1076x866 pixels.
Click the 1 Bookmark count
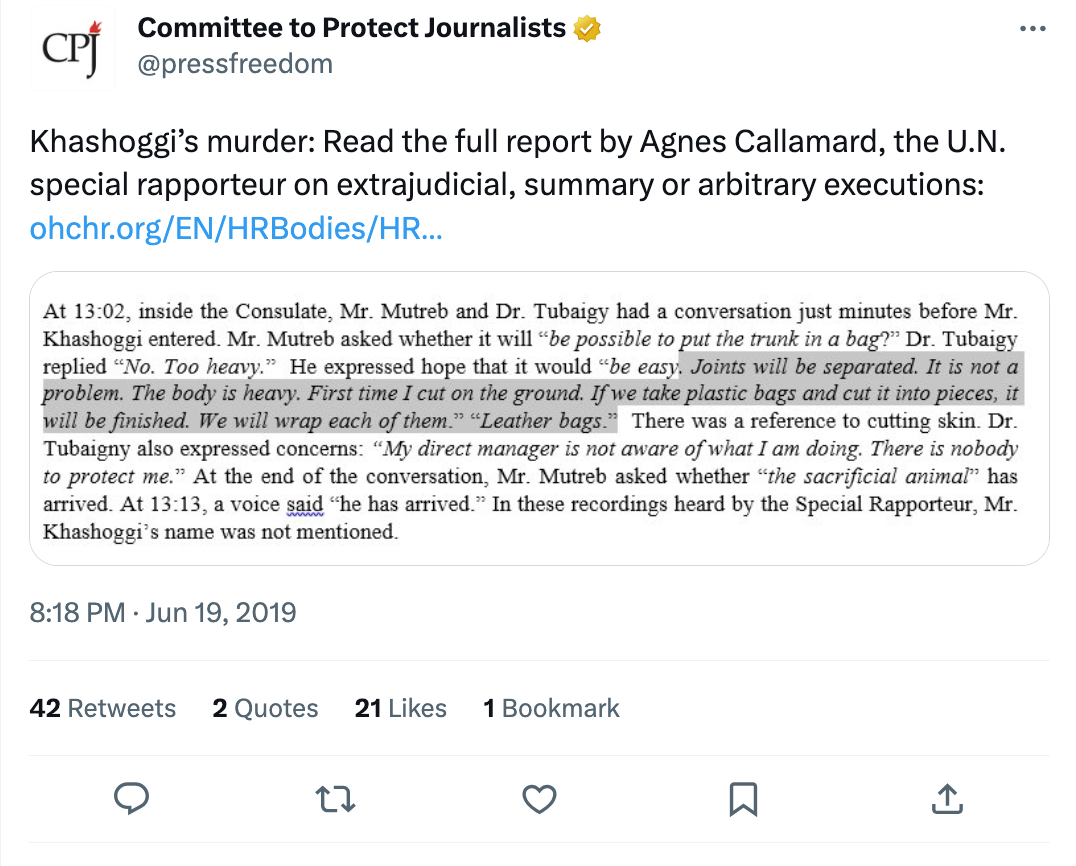click(x=551, y=708)
